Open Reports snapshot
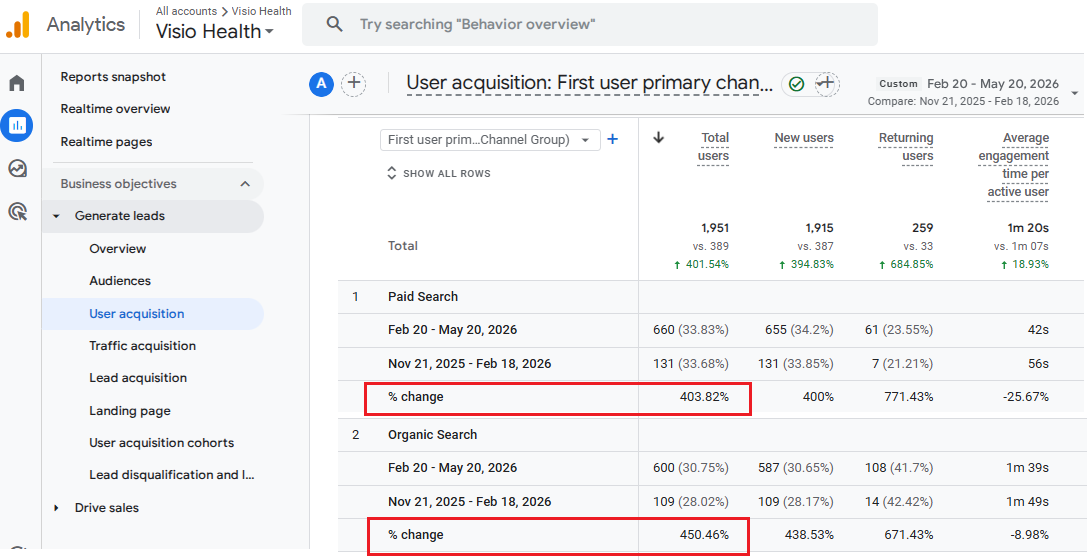 [113, 77]
